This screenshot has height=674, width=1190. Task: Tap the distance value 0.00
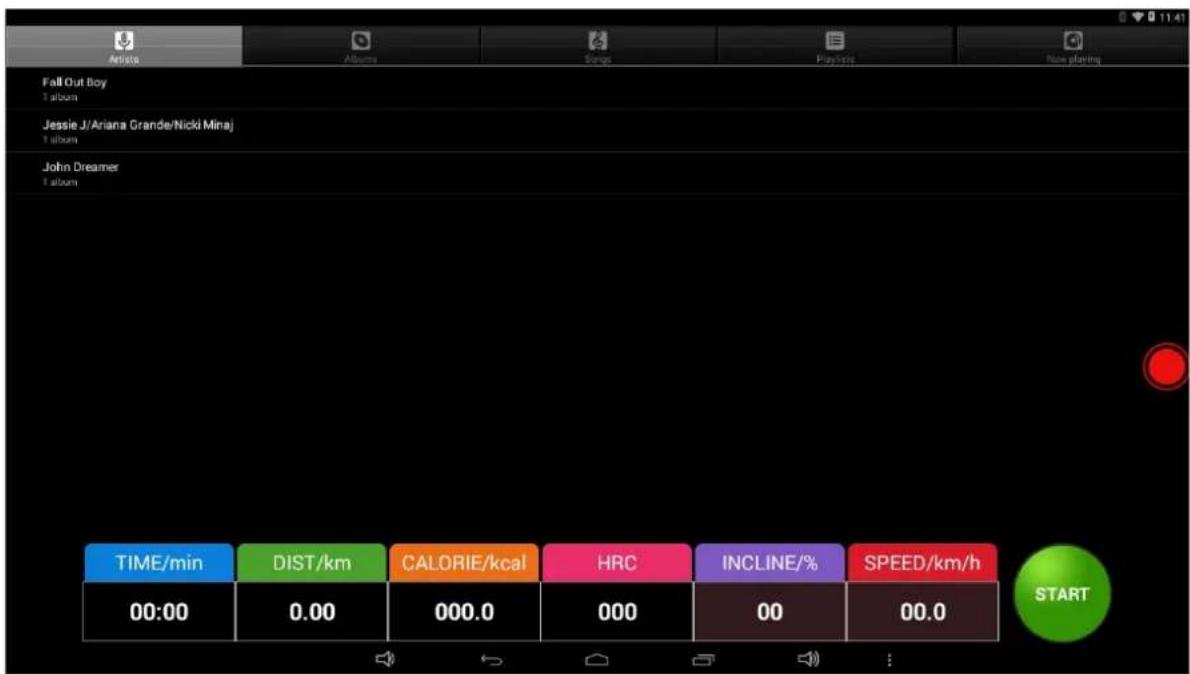pyautogui.click(x=312, y=612)
